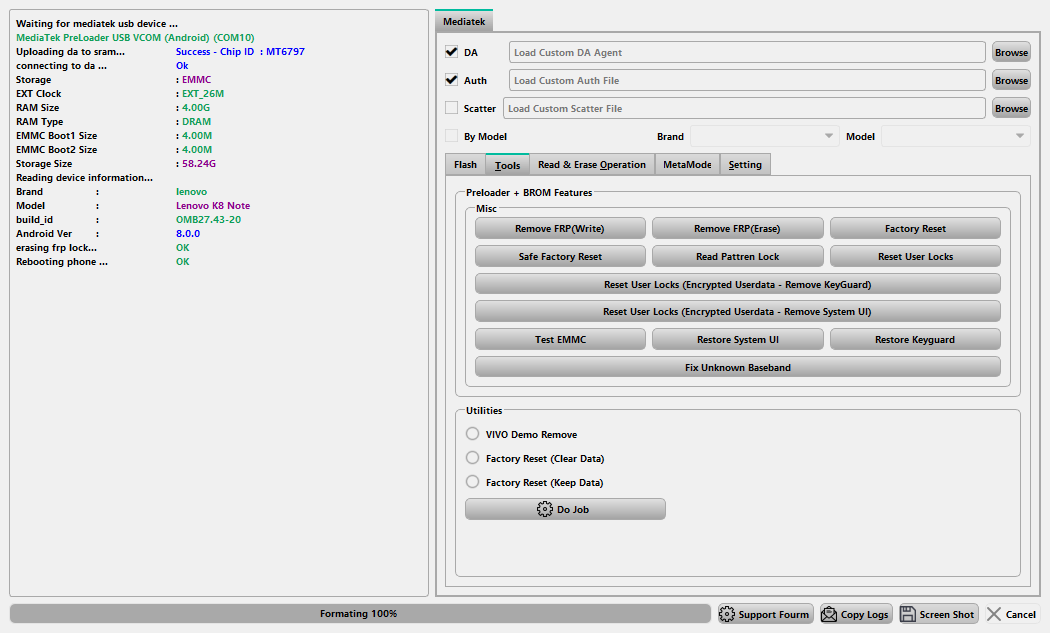Select Factory Reset (Clear Data) radio option
1050x633 pixels.
pos(473,458)
